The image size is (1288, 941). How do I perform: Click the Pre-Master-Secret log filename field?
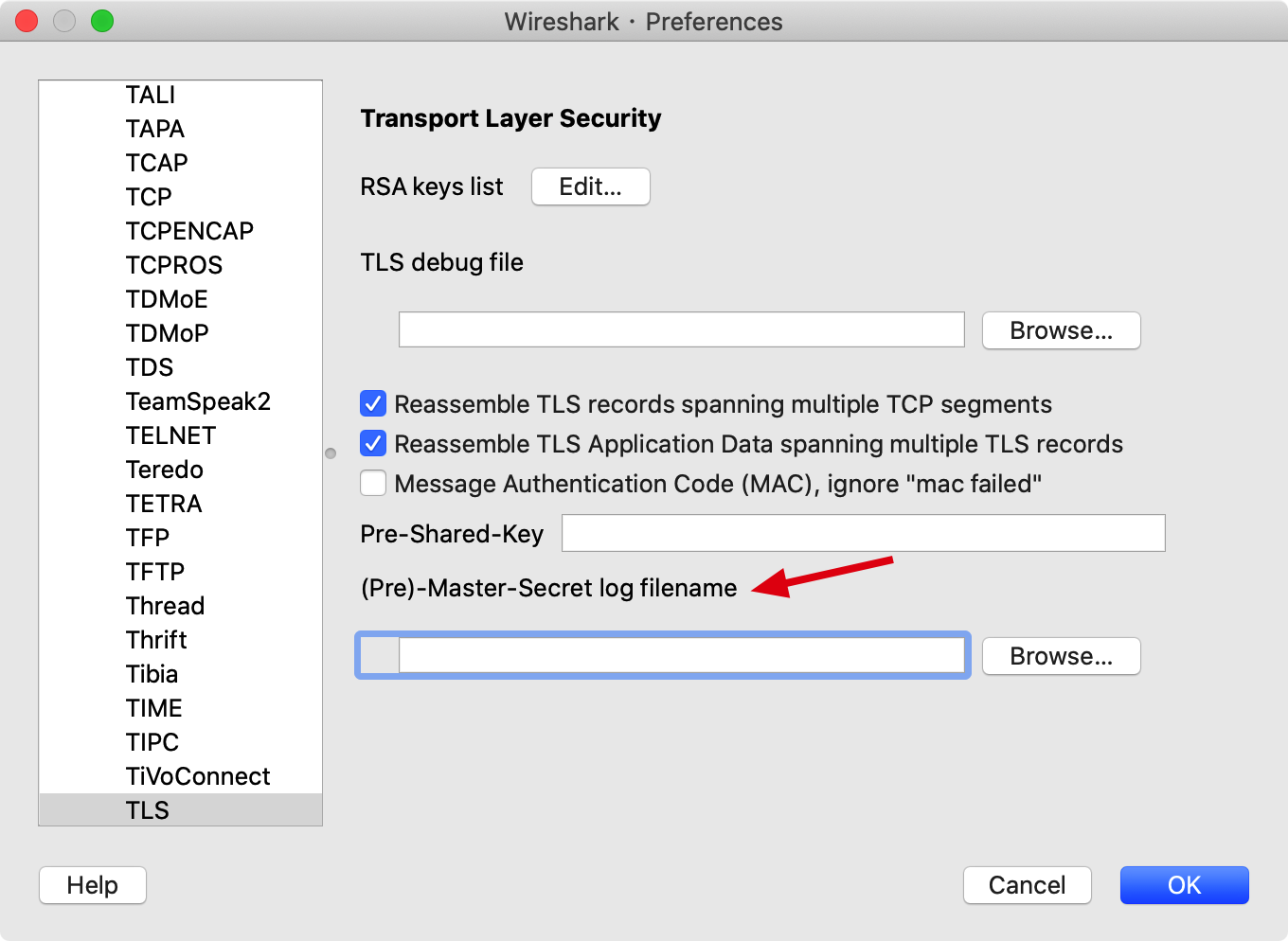[682, 655]
